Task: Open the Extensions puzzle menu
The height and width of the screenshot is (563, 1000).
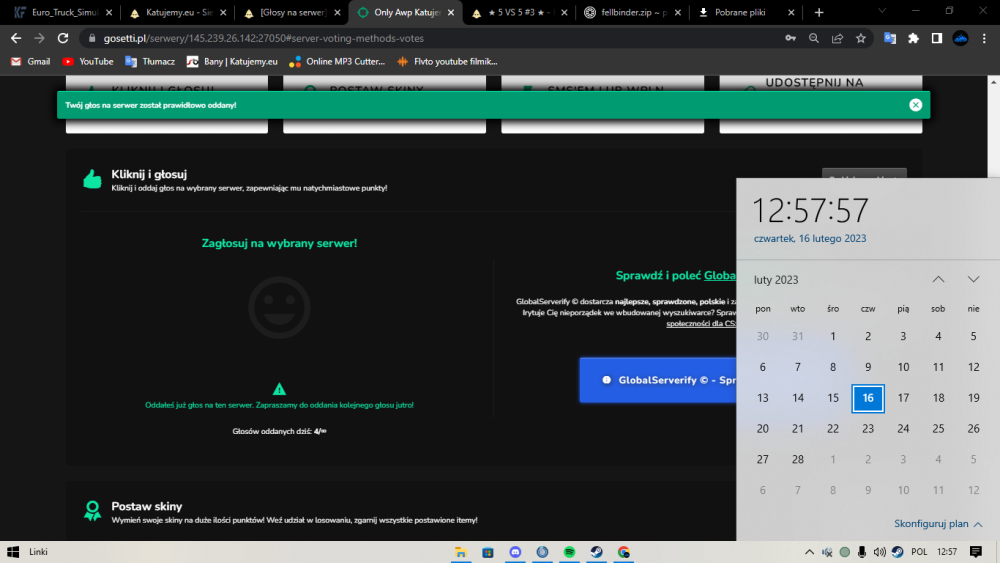Action: coord(913,38)
